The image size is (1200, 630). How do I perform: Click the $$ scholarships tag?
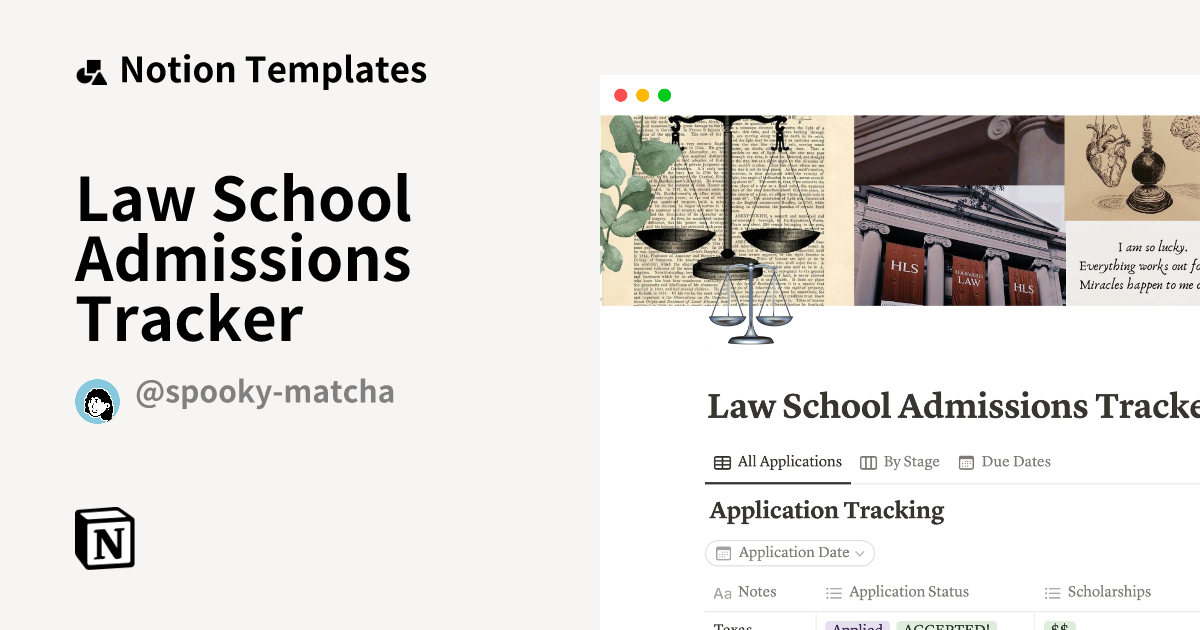pyautogui.click(x=1060, y=626)
